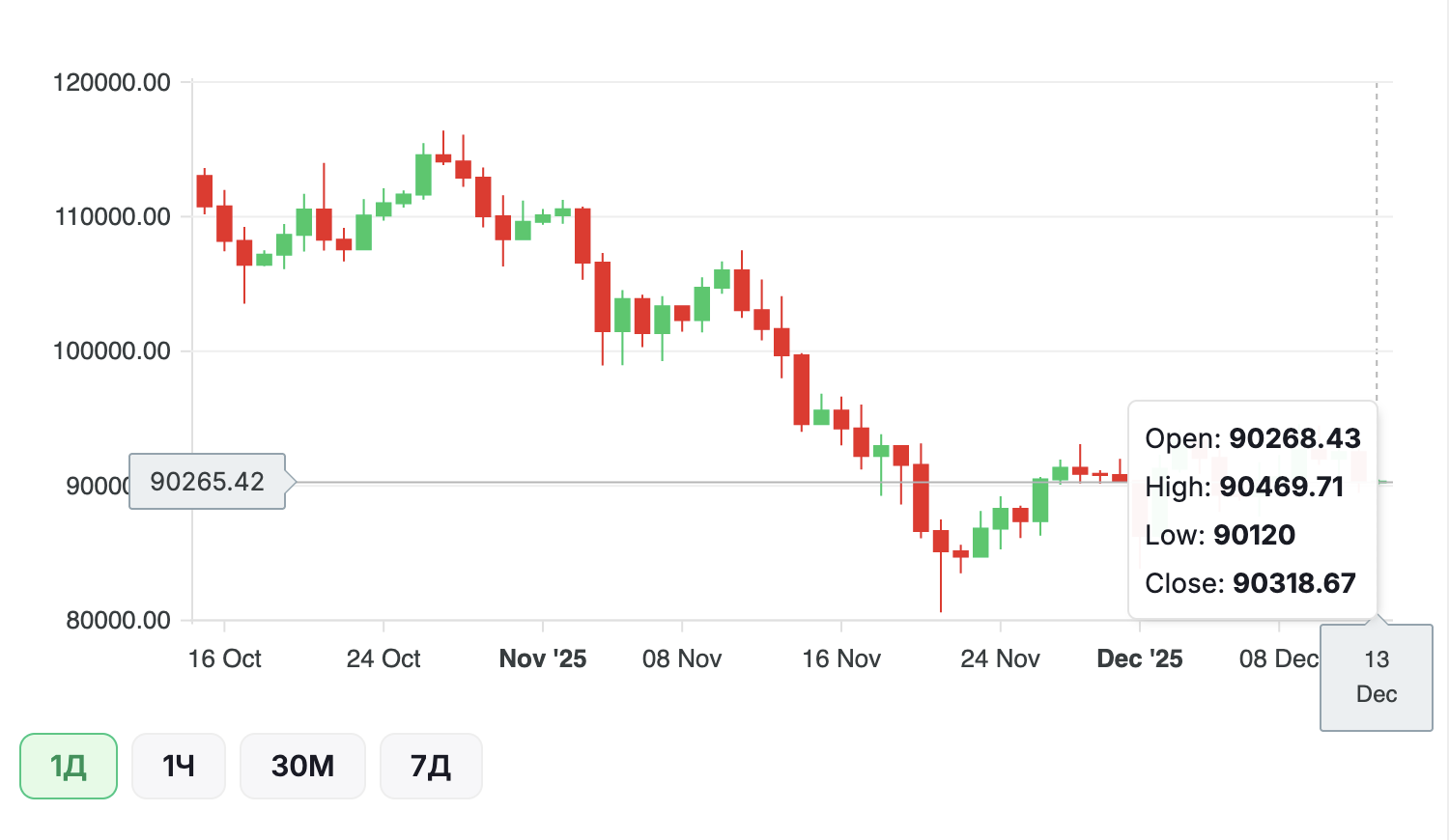Click the 80000.00 price axis label
Viewport: 1449px width, 840px height.
pyautogui.click(x=118, y=620)
